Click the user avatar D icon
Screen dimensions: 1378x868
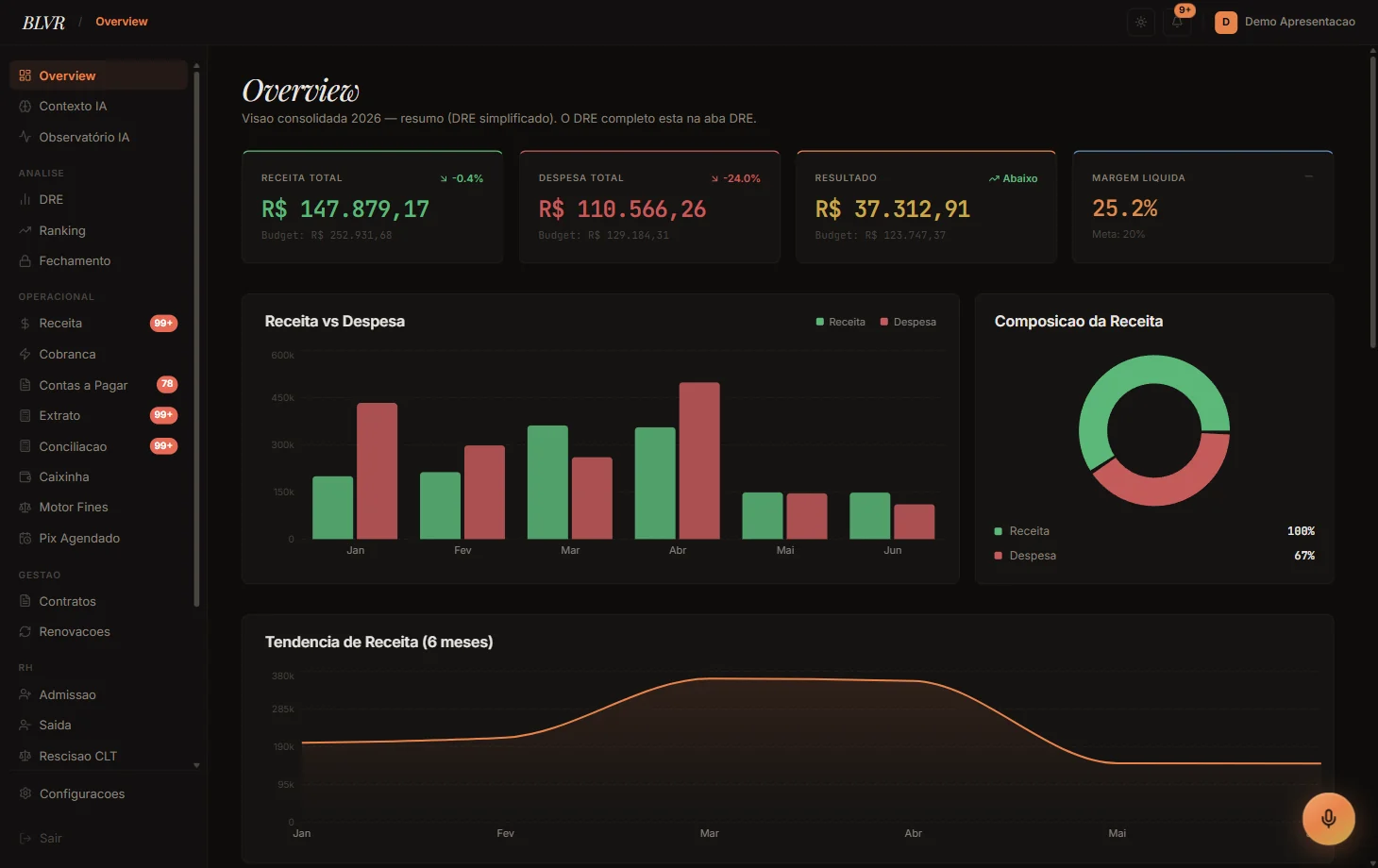[1226, 22]
